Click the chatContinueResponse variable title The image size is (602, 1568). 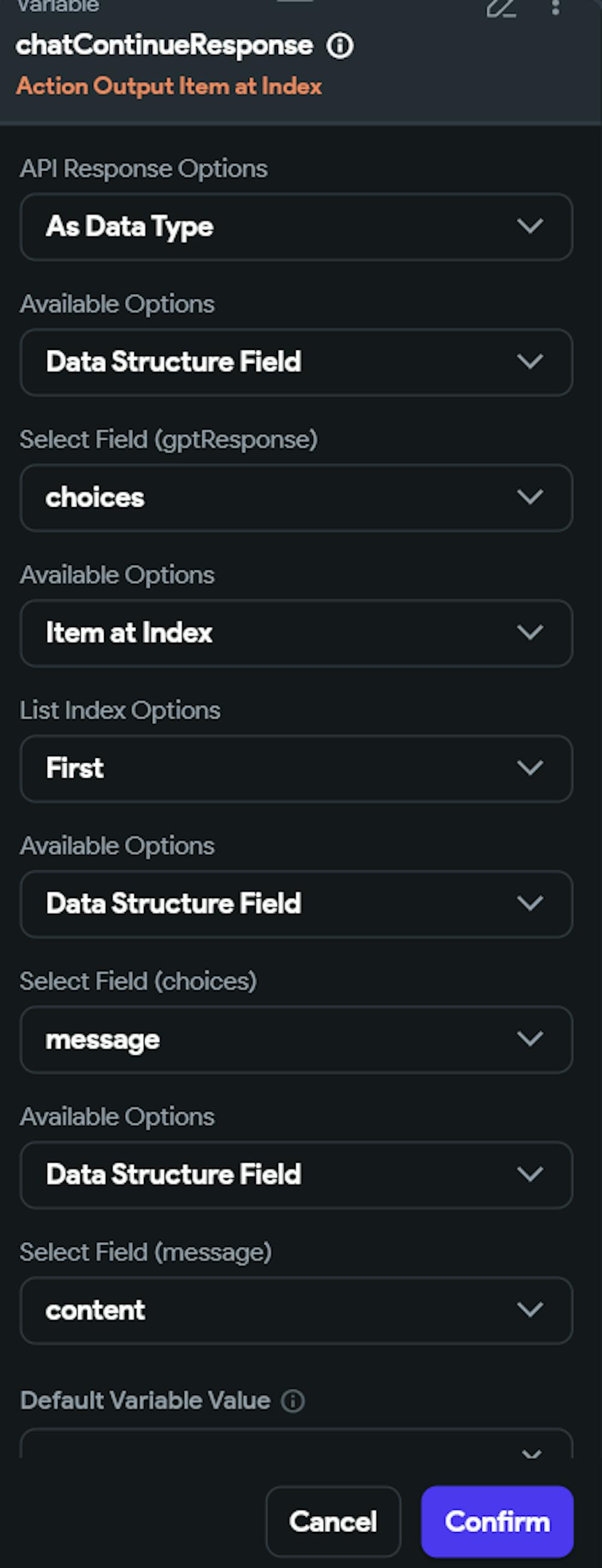click(x=164, y=46)
